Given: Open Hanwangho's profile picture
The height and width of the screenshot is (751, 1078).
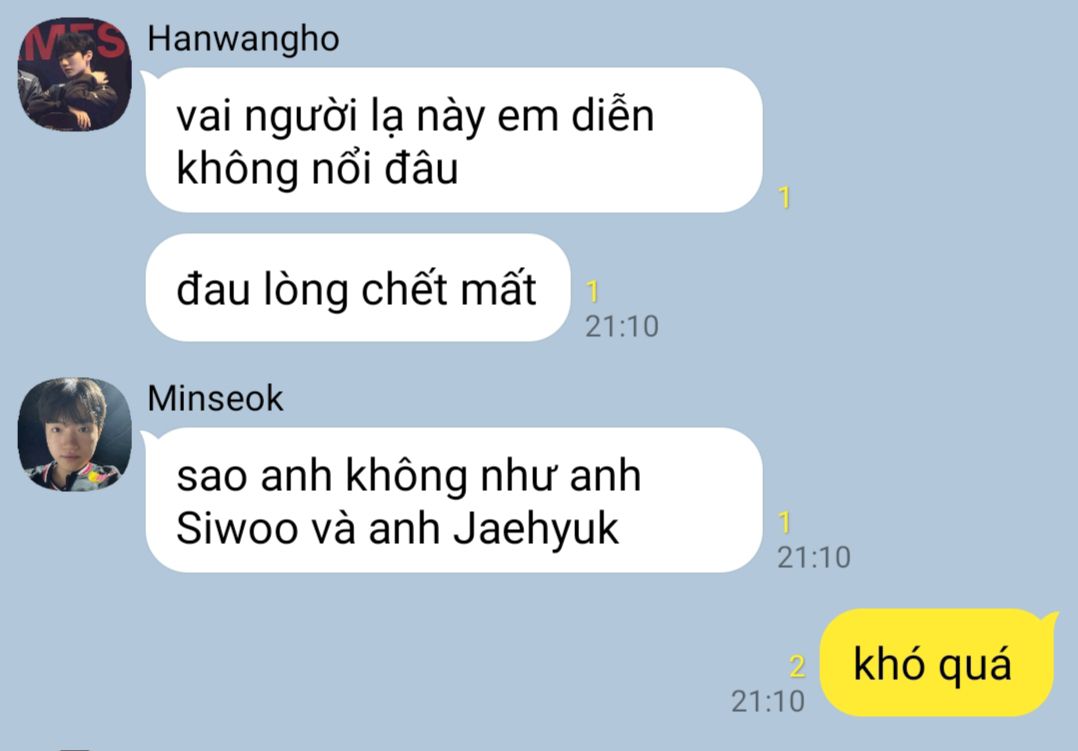Looking at the screenshot, I should 74,74.
